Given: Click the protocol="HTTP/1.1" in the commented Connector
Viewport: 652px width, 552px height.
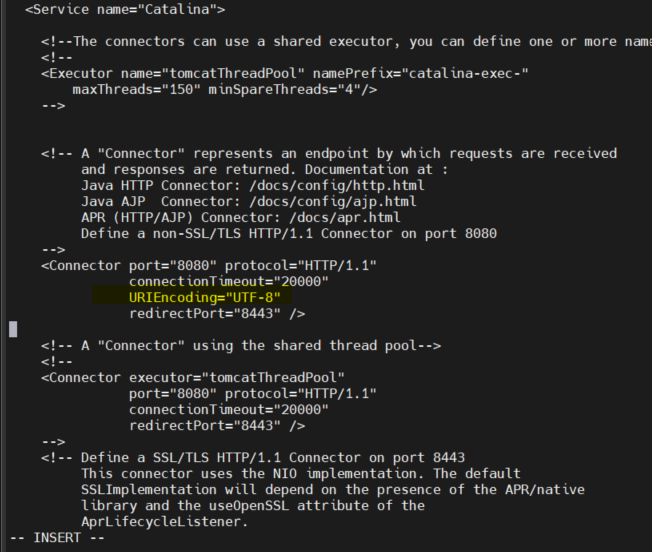Looking at the screenshot, I should point(301,394).
